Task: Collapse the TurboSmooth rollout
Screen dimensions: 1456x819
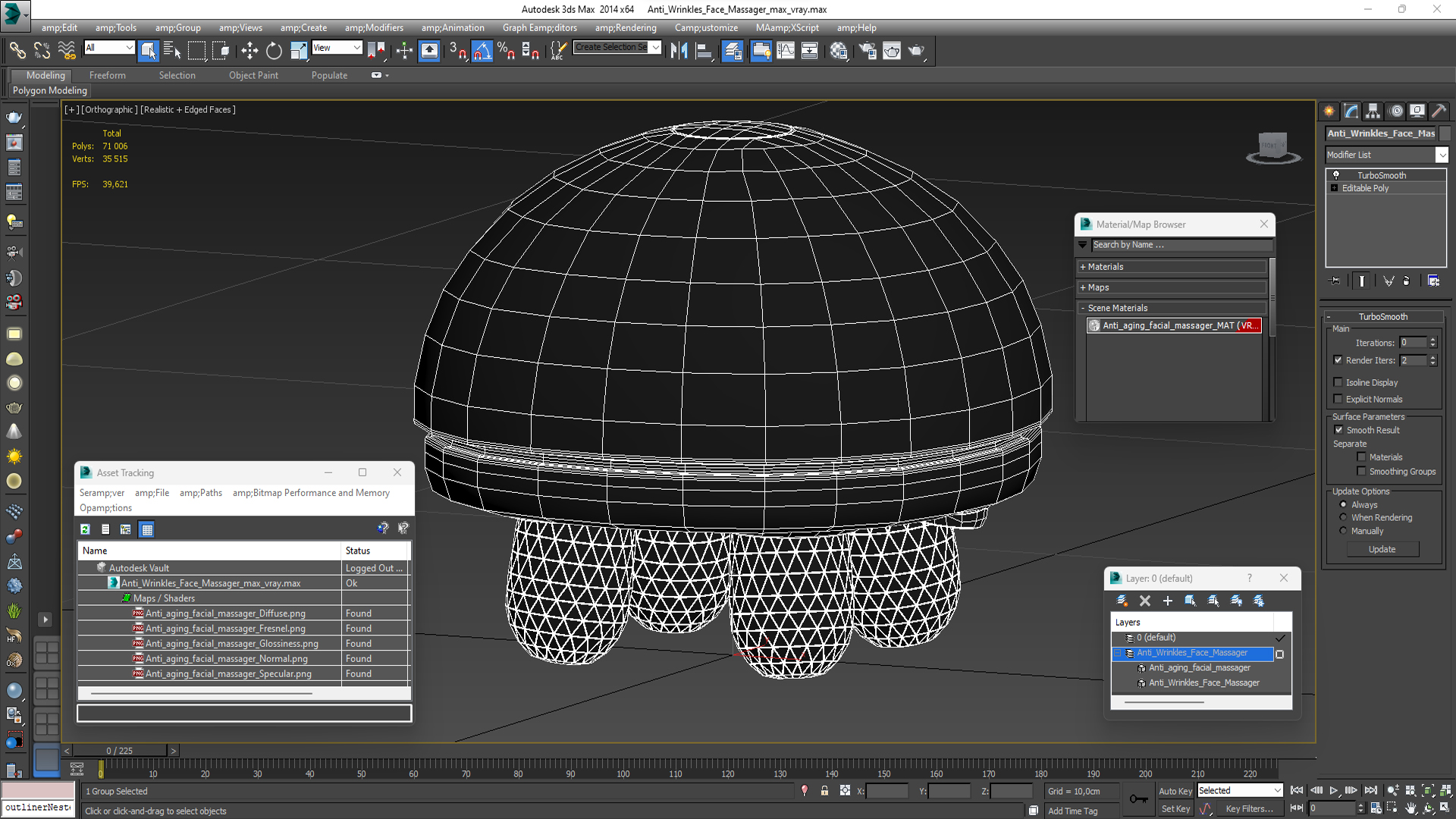Action: (1383, 317)
